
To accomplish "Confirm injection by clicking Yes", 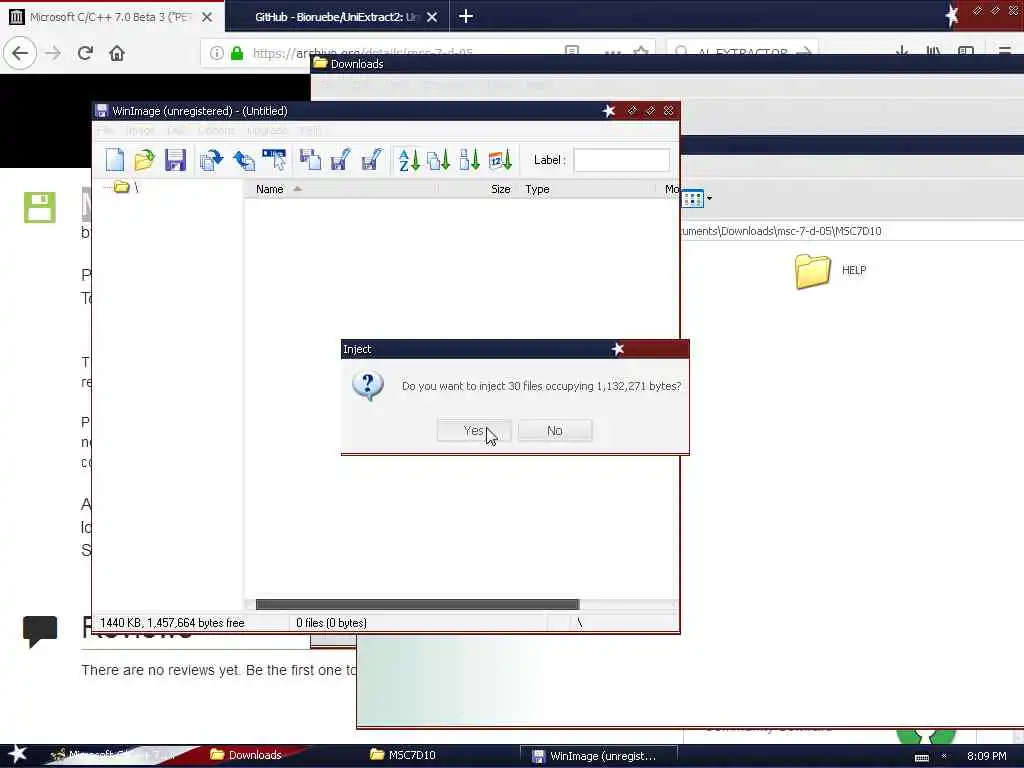I will [473, 430].
